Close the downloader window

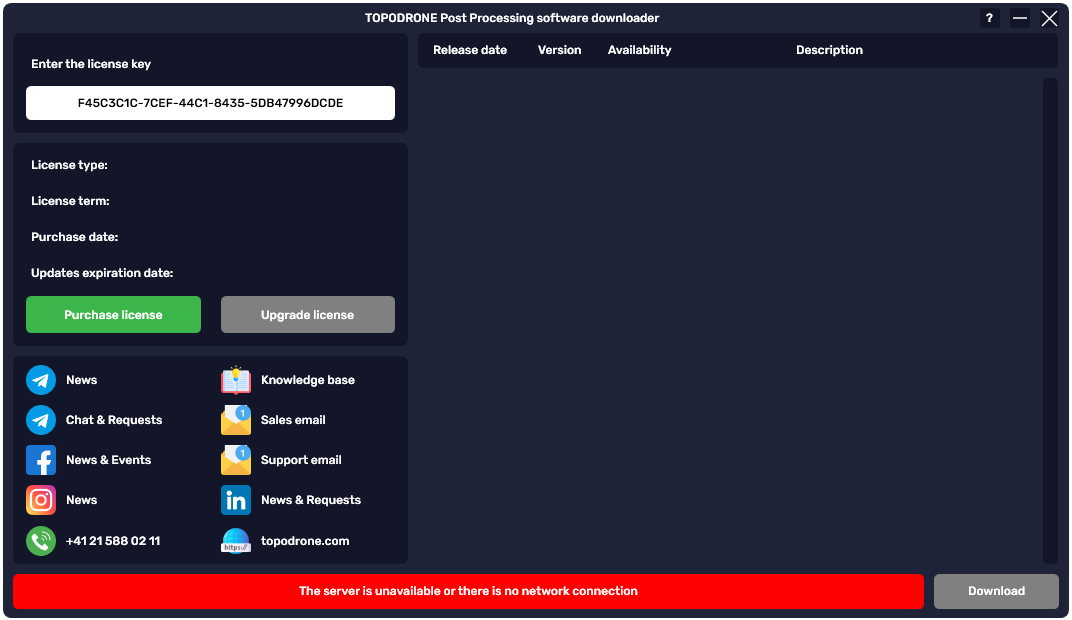tap(1049, 18)
